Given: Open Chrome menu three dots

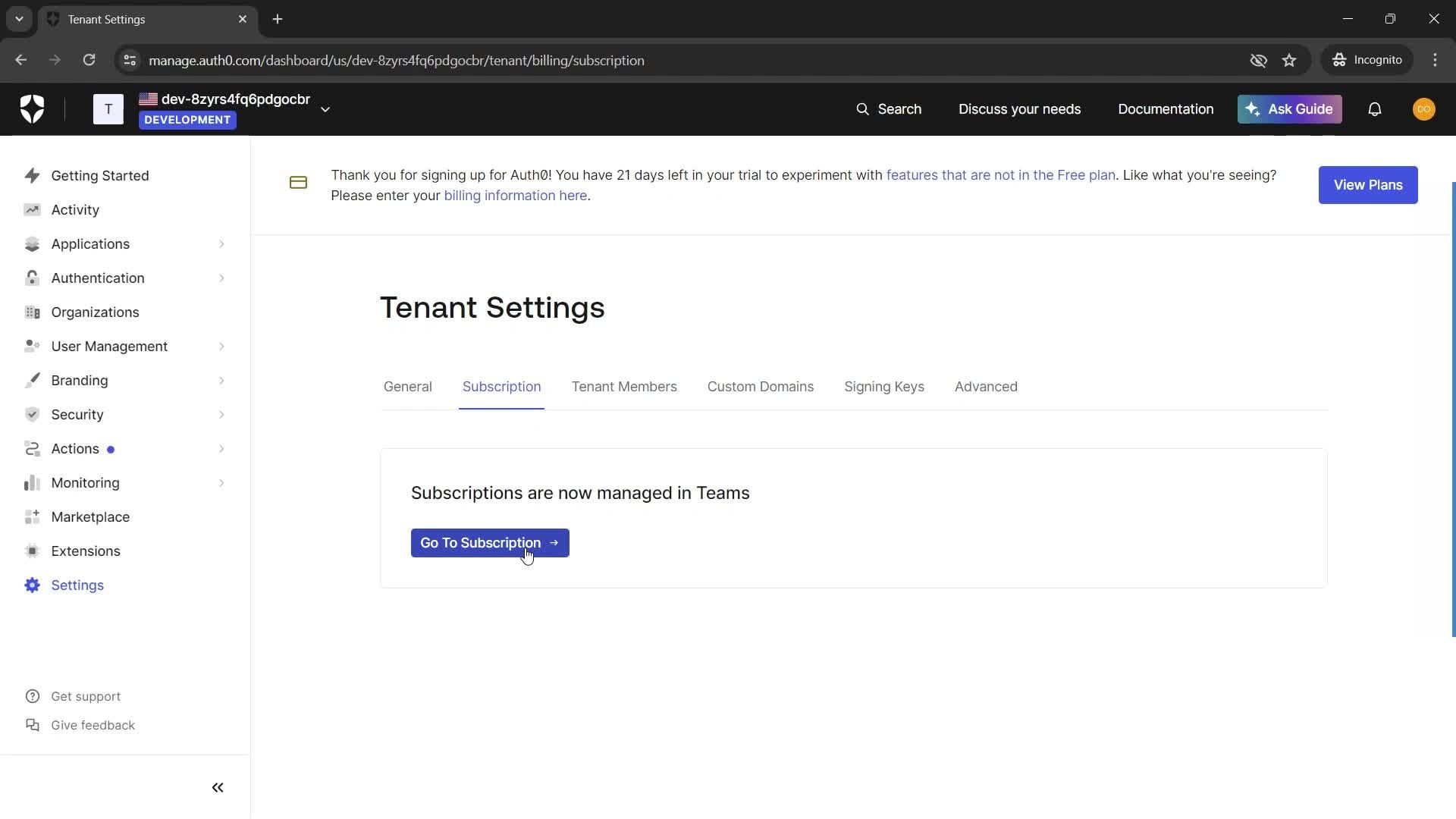Looking at the screenshot, I should click(x=1435, y=60).
